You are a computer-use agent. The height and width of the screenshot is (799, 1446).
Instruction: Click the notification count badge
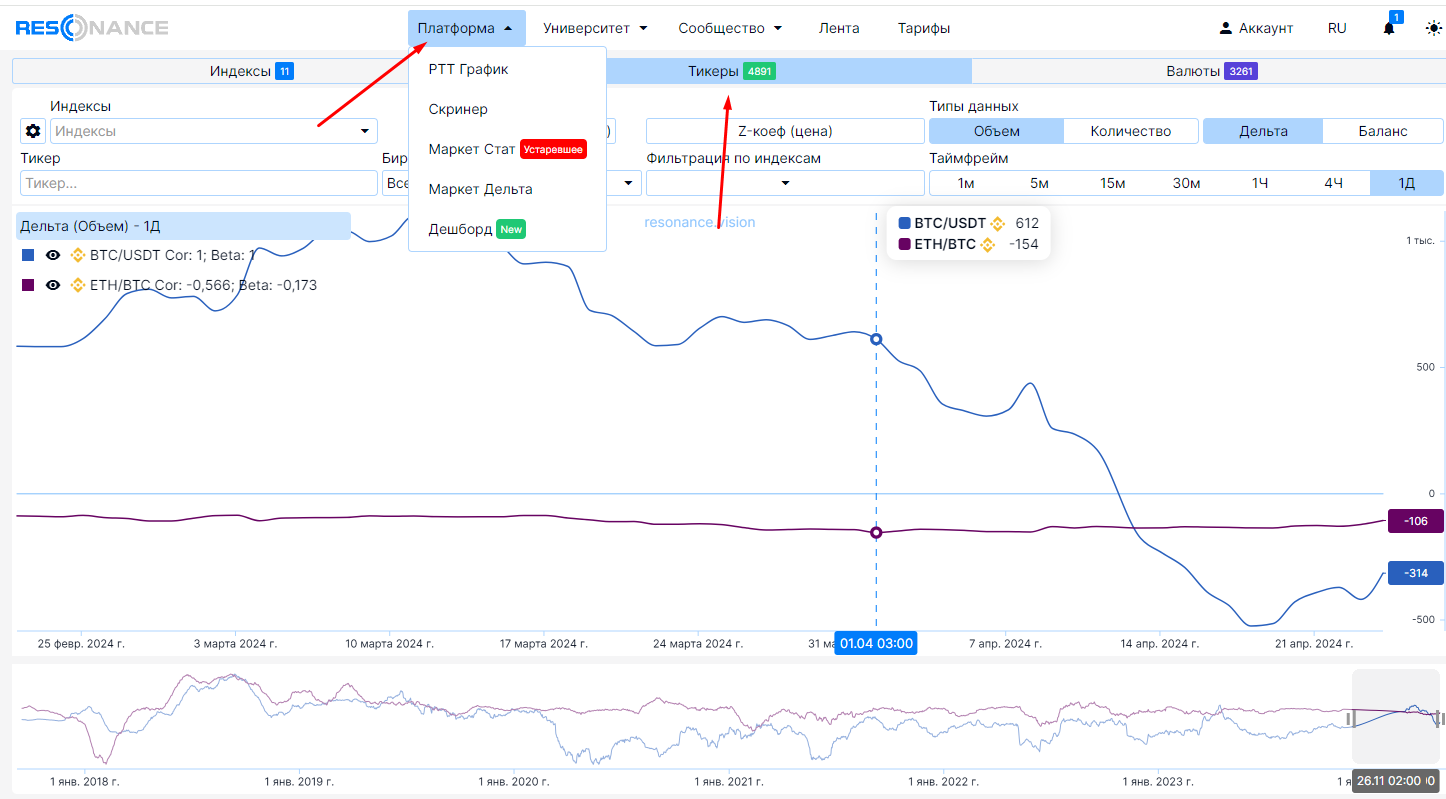click(x=1396, y=17)
